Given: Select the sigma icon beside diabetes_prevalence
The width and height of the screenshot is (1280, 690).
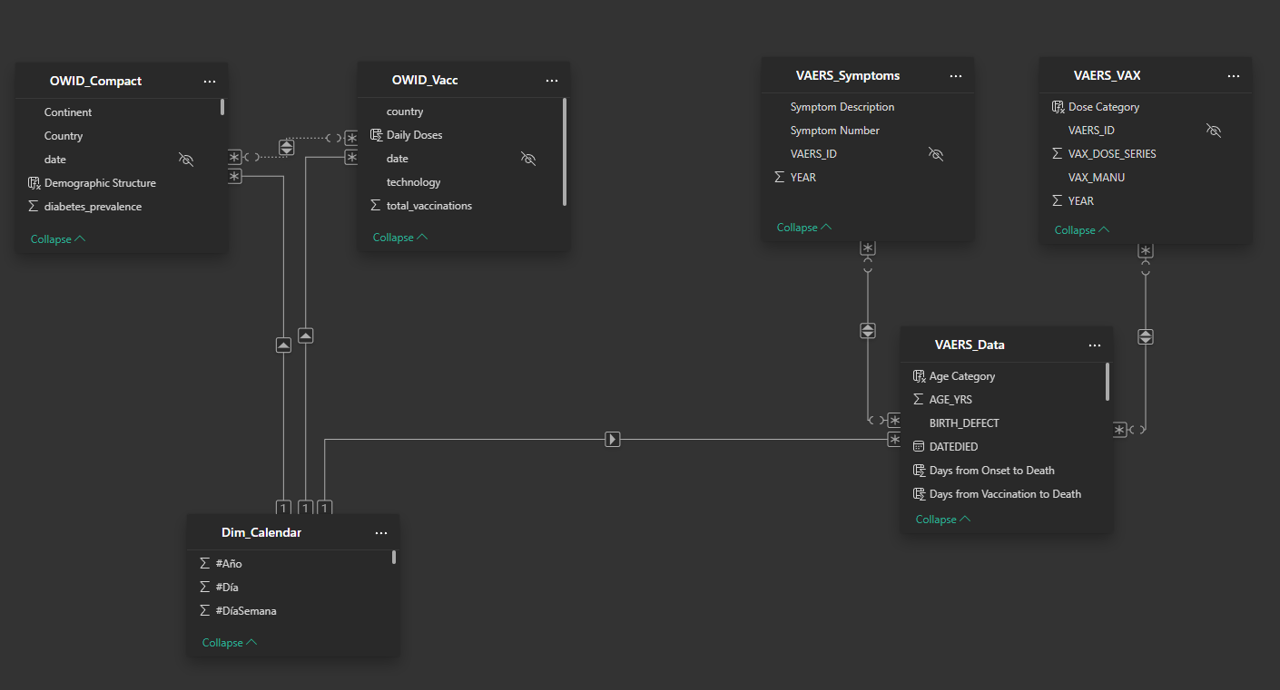Looking at the screenshot, I should tap(33, 207).
